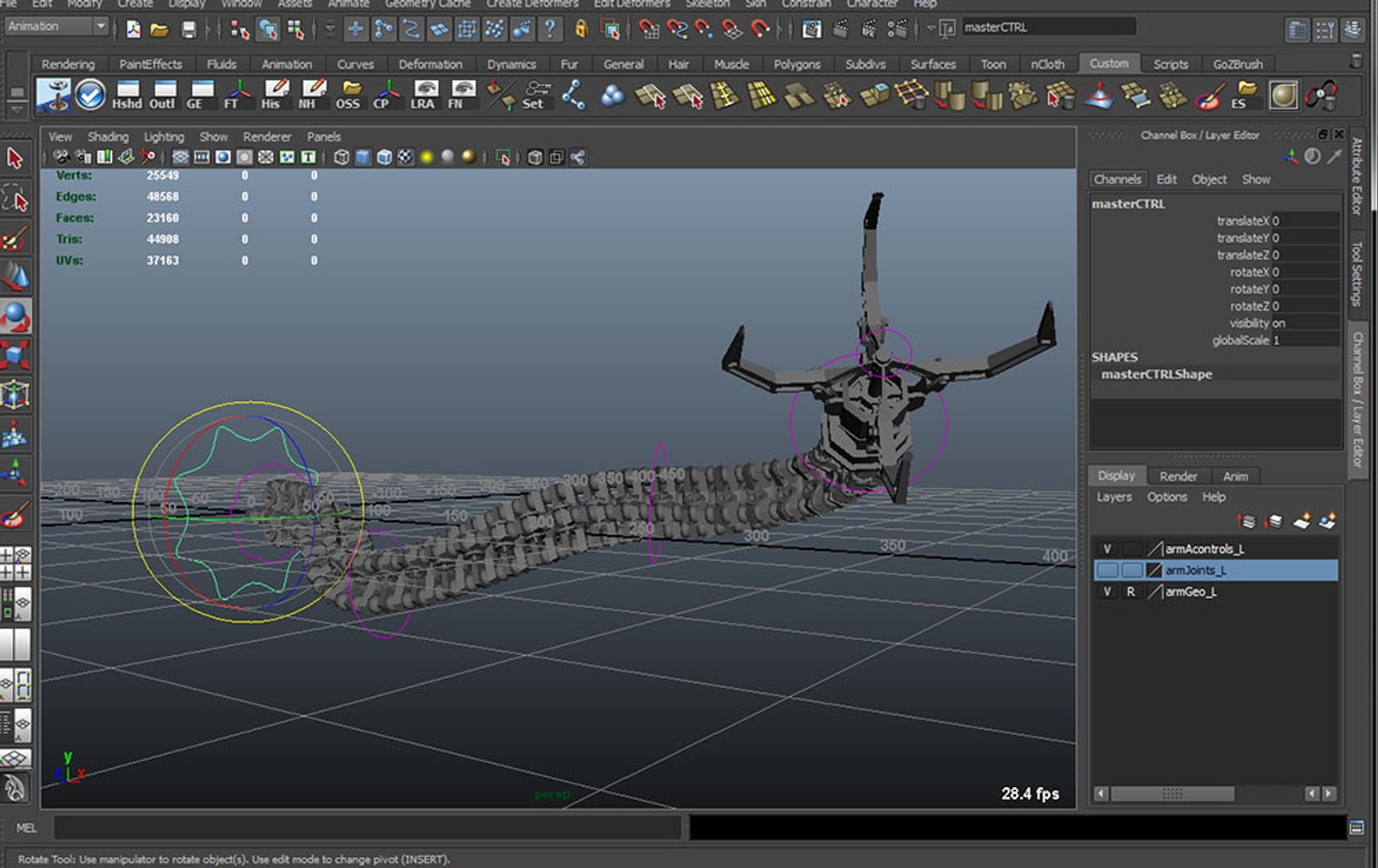Image resolution: width=1378 pixels, height=868 pixels.
Task: Toggle visibility box of armJoints_L layer
Action: click(x=1107, y=570)
